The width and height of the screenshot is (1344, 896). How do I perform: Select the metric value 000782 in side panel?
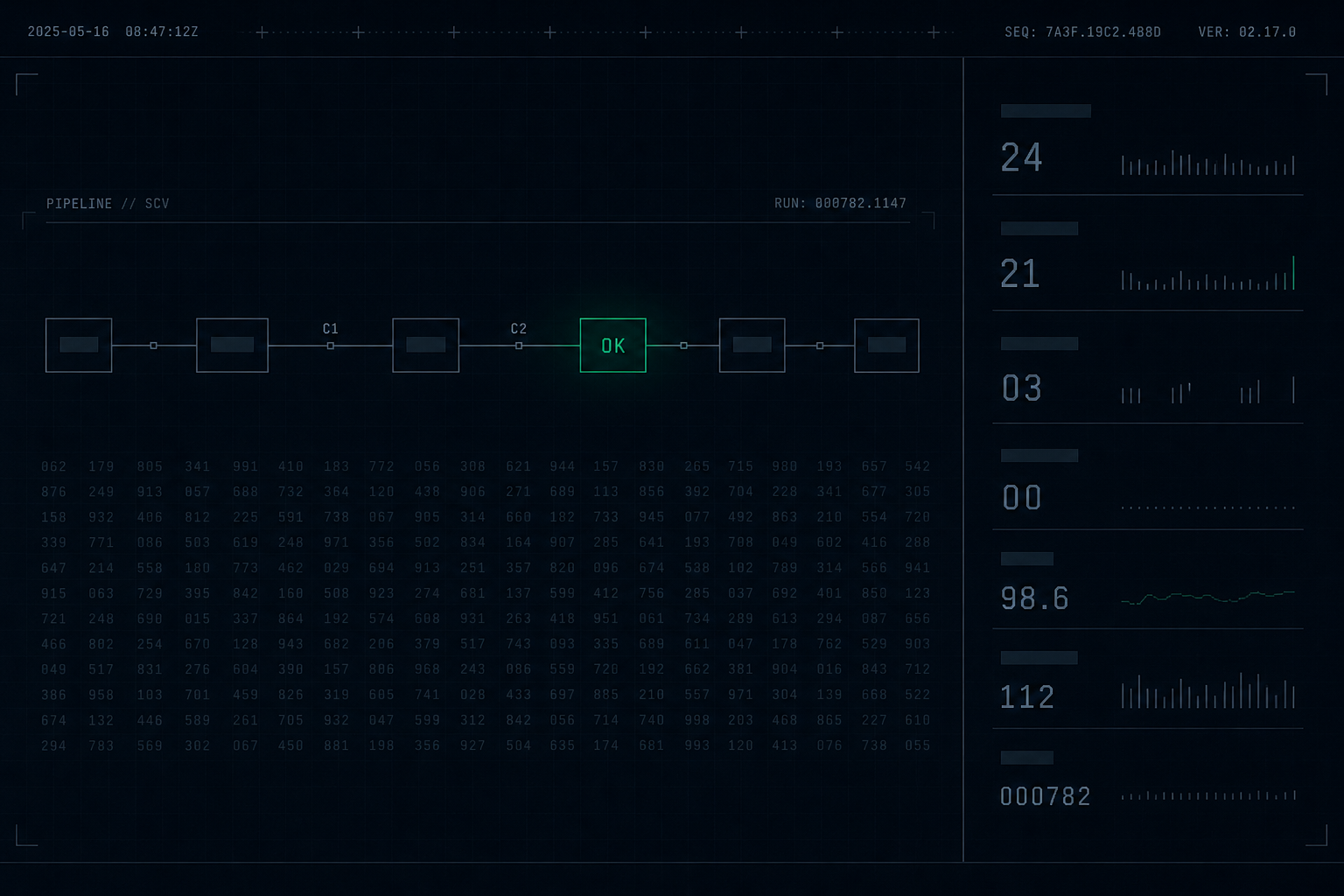(1046, 796)
